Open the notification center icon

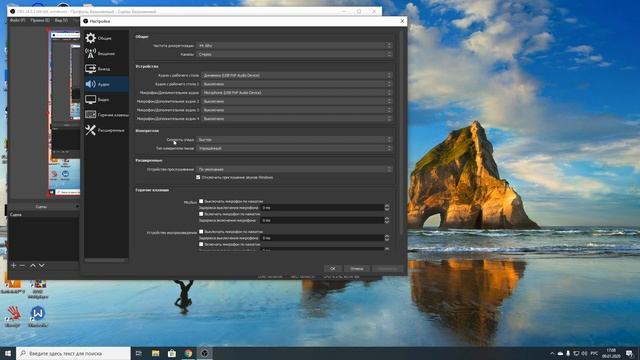coord(629,353)
